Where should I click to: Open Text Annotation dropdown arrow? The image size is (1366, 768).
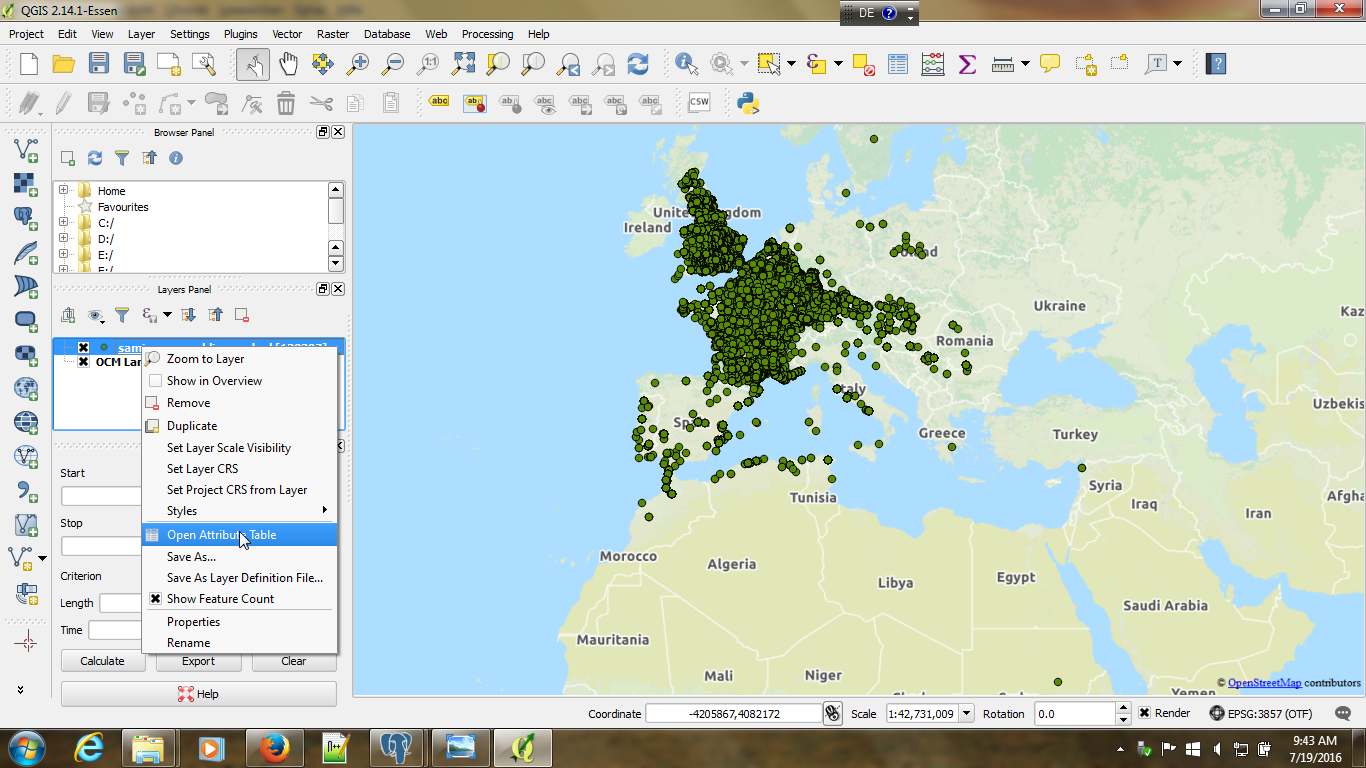click(x=1177, y=64)
